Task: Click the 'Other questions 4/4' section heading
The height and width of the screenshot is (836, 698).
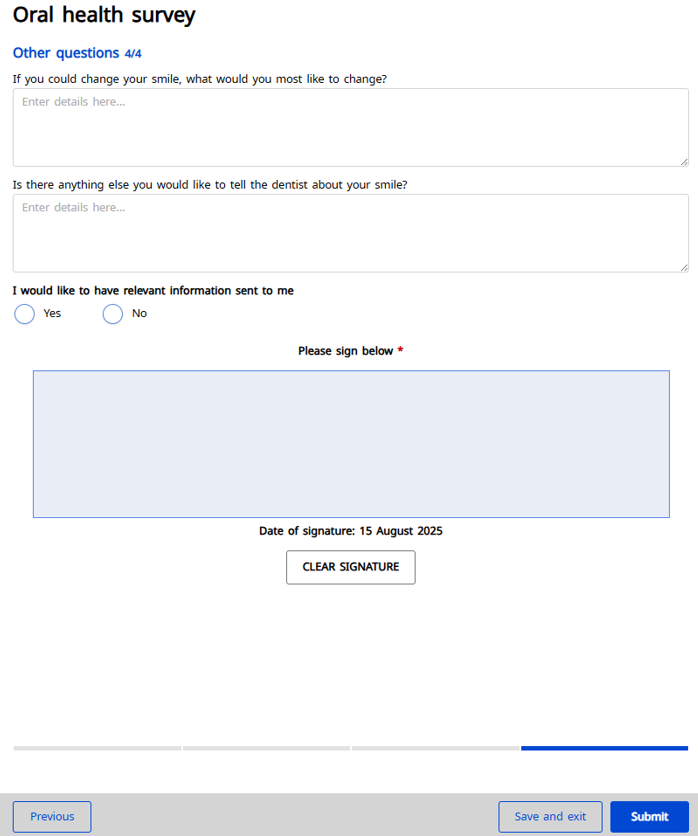Action: point(77,53)
